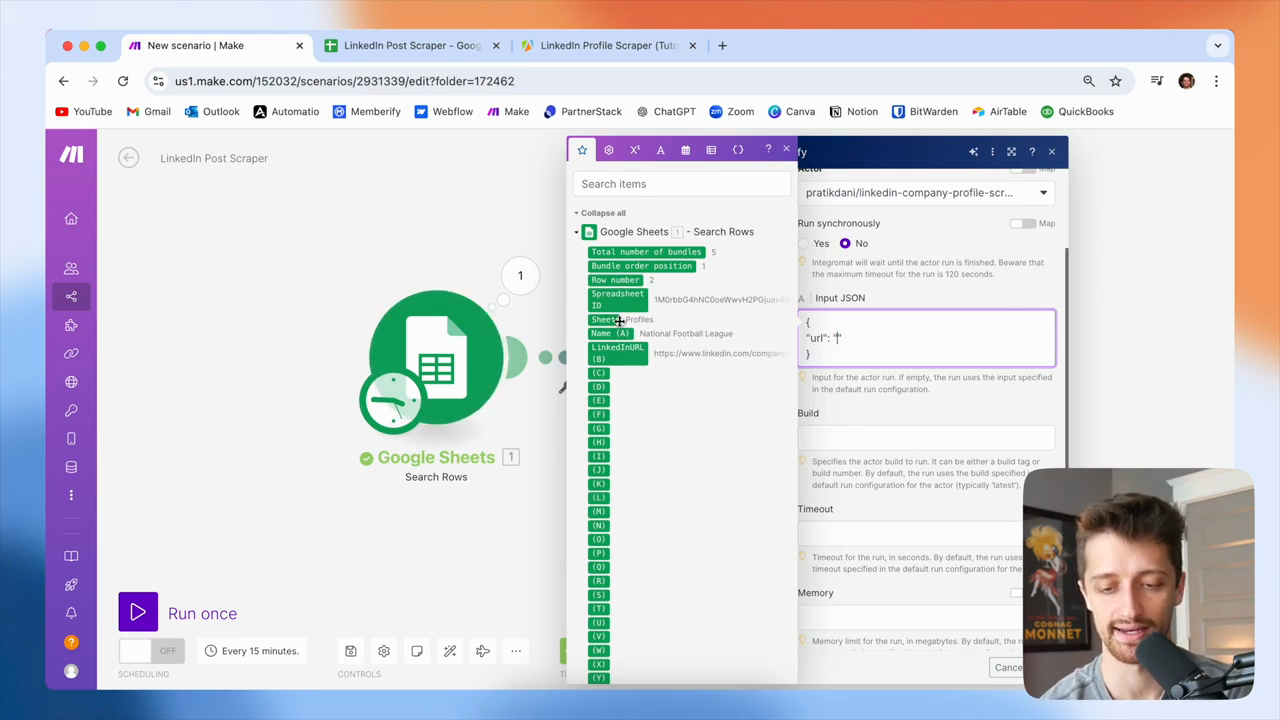This screenshot has width=1280, height=720.
Task: Go back using scenario back arrow
Action: coord(128,158)
